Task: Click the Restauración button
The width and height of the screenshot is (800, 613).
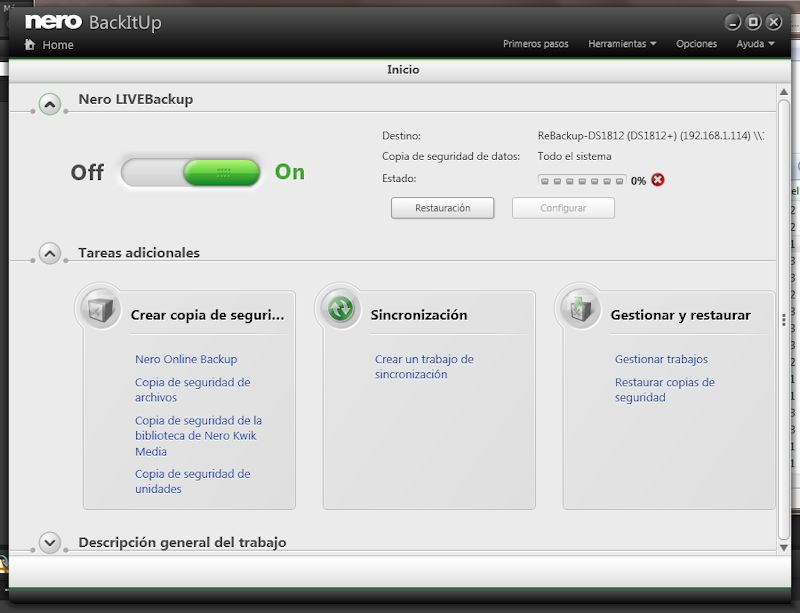Action: tap(442, 208)
